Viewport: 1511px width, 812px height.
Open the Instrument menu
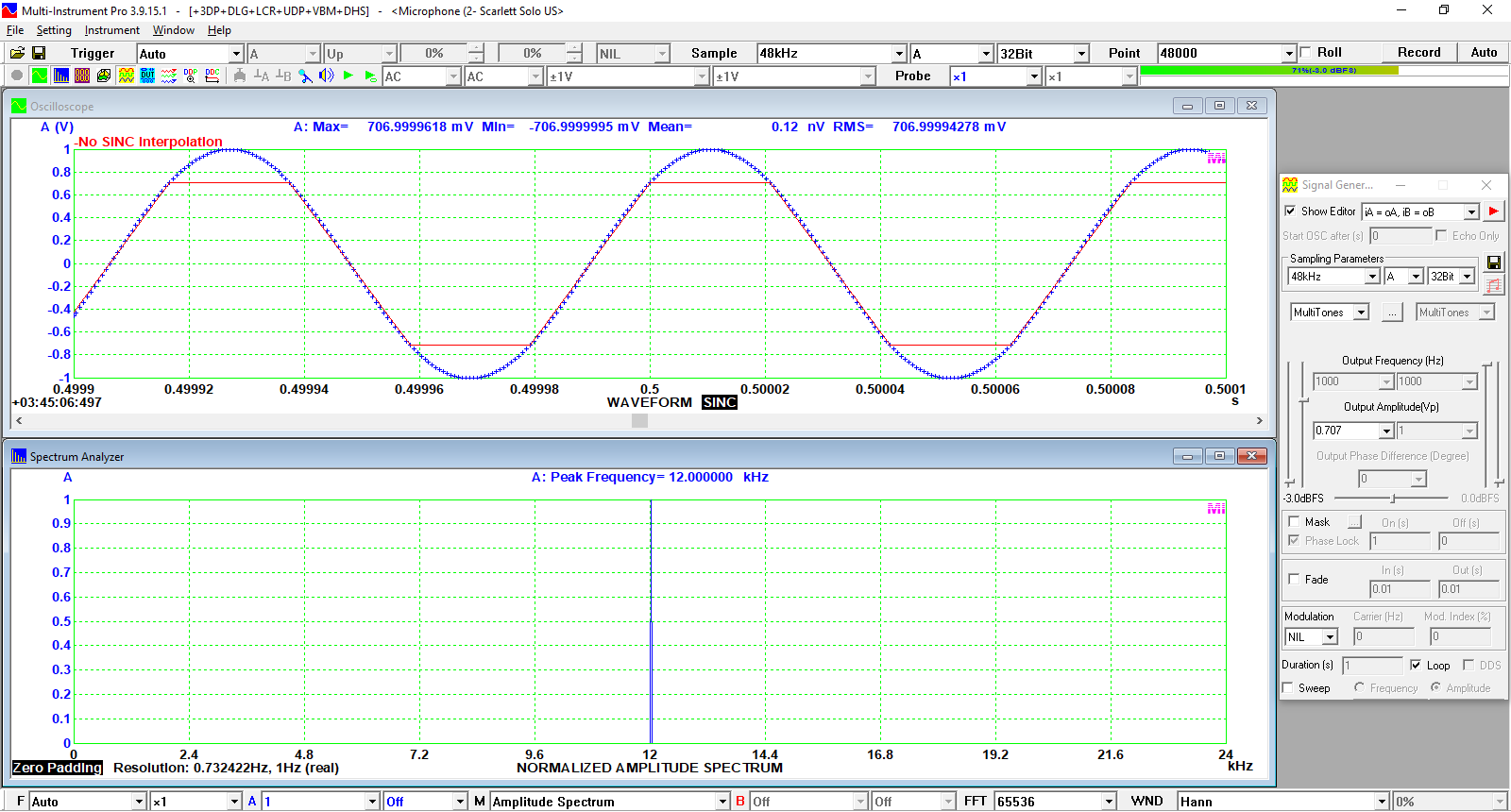click(x=111, y=30)
